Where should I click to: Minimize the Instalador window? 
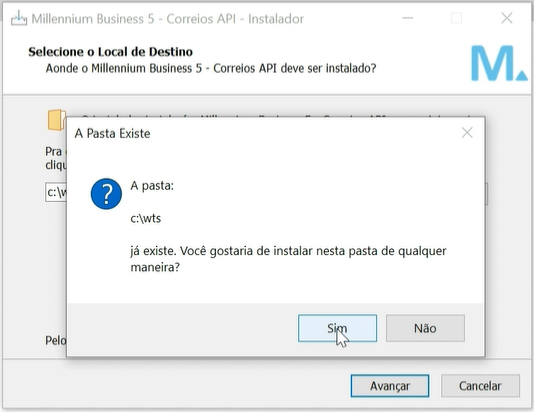[407, 18]
